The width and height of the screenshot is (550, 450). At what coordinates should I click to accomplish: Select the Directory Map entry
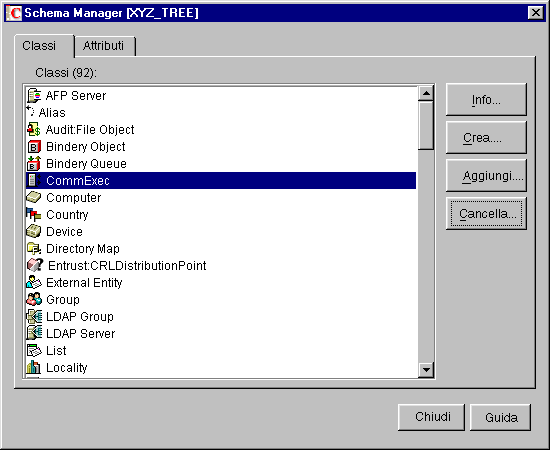(83, 249)
